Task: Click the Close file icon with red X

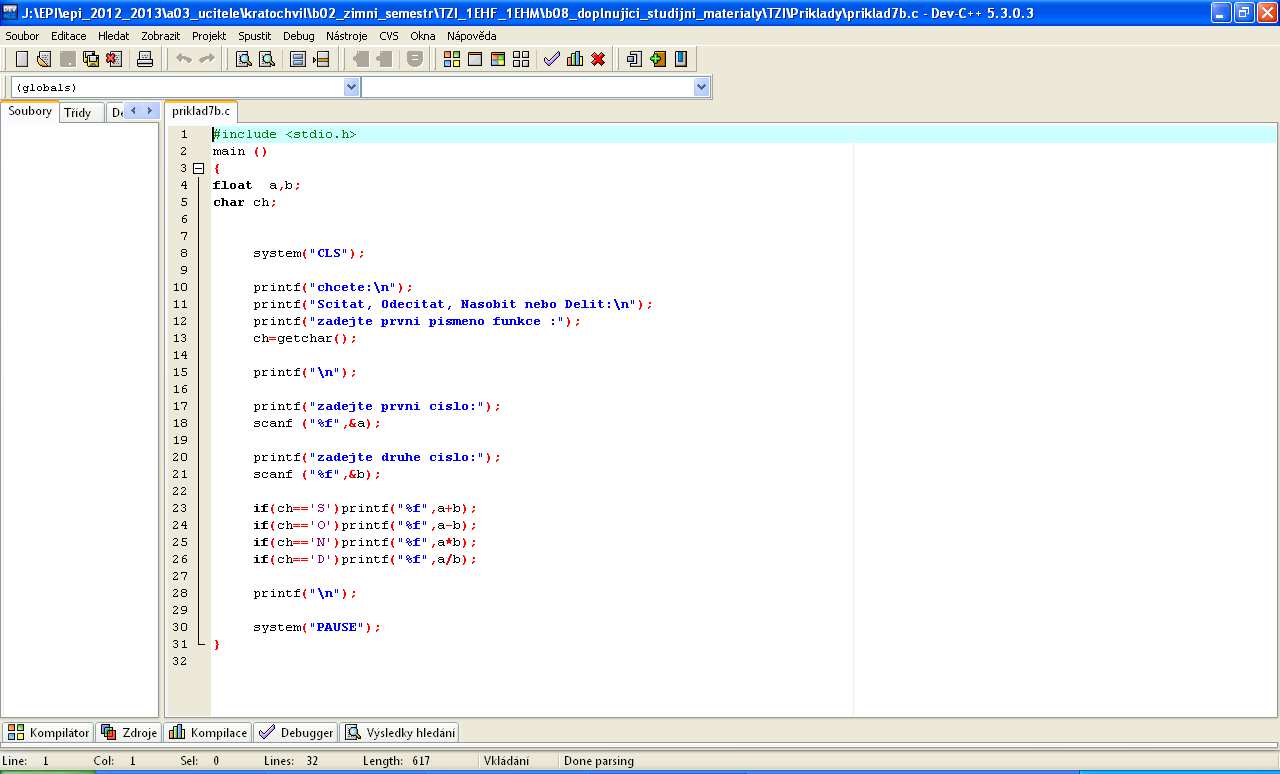Action: [x=114, y=59]
